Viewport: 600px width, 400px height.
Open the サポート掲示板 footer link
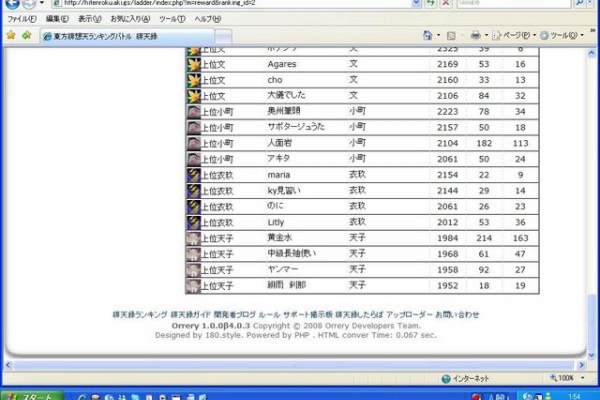pyautogui.click(x=308, y=315)
